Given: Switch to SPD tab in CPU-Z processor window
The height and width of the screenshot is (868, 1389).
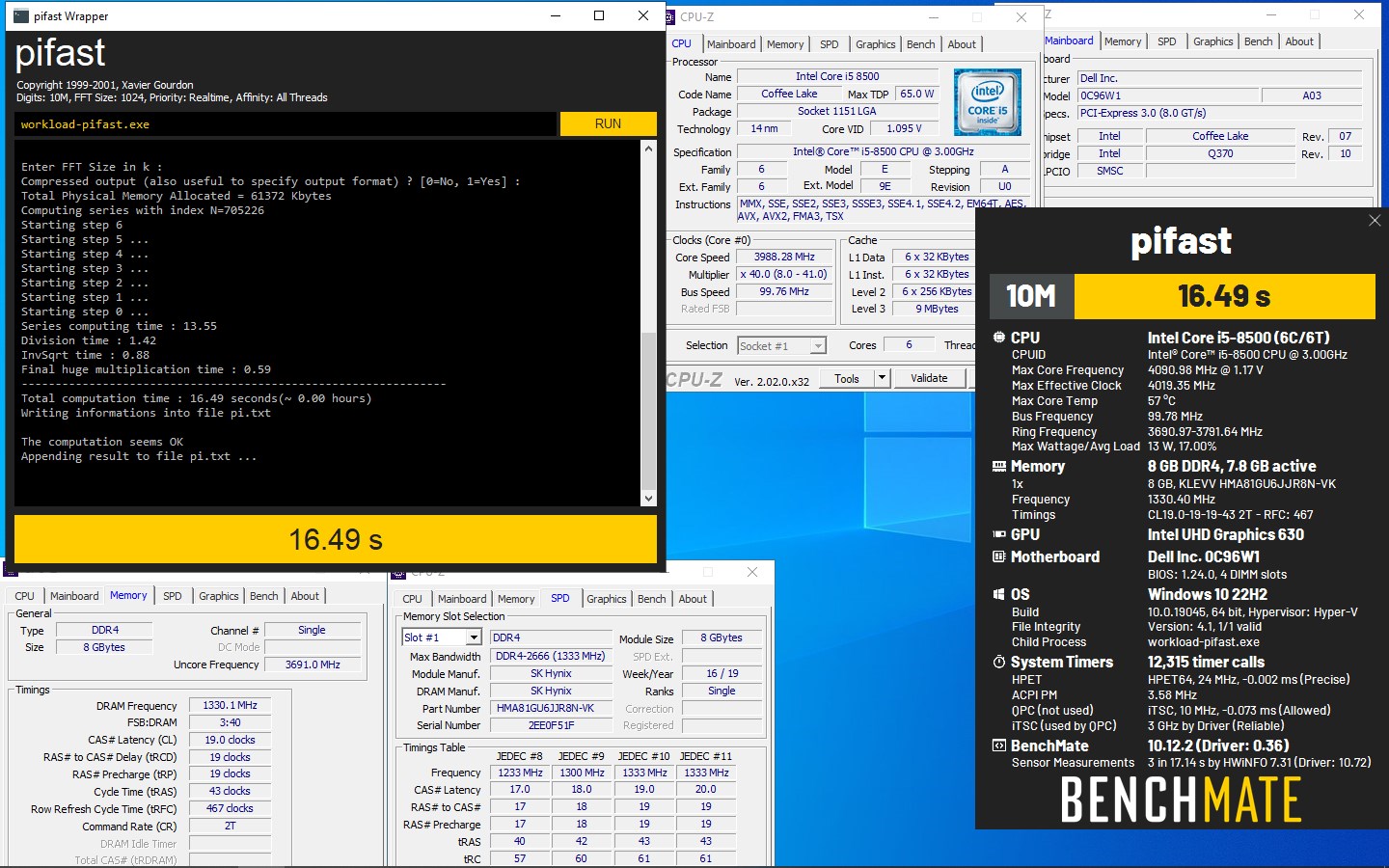Looking at the screenshot, I should tap(830, 44).
